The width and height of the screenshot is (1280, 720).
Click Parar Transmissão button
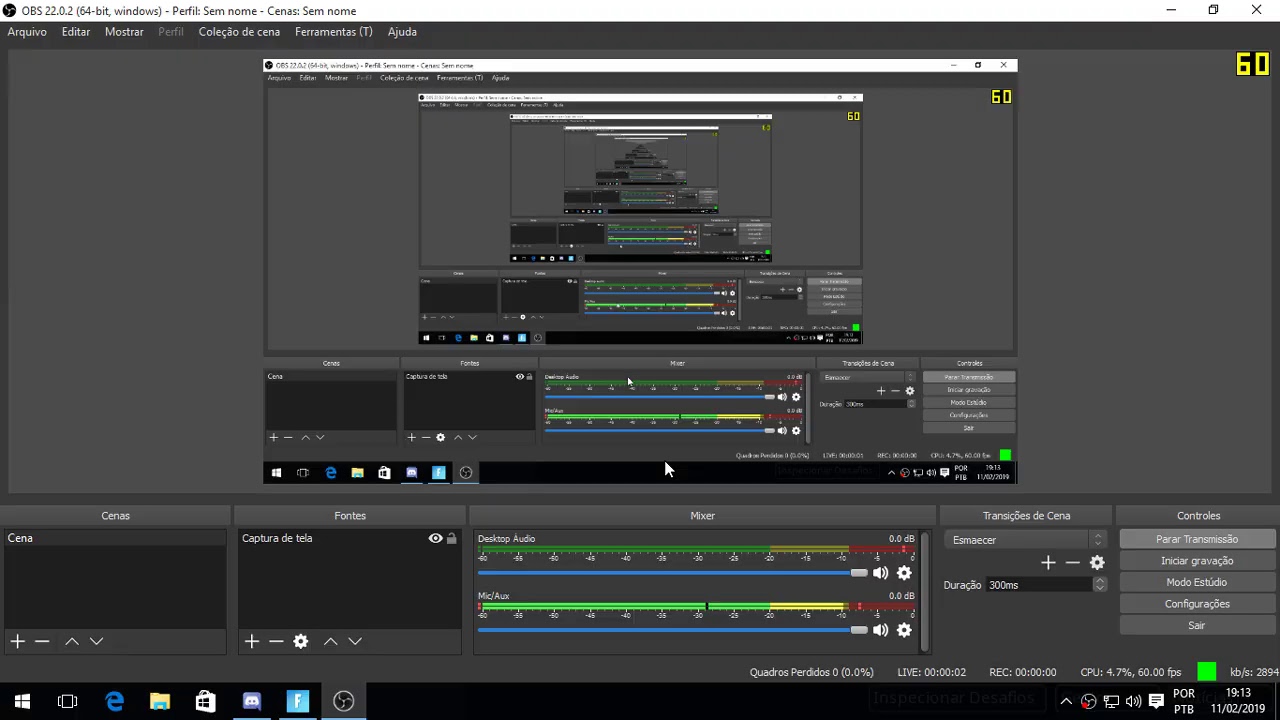pos(1197,539)
